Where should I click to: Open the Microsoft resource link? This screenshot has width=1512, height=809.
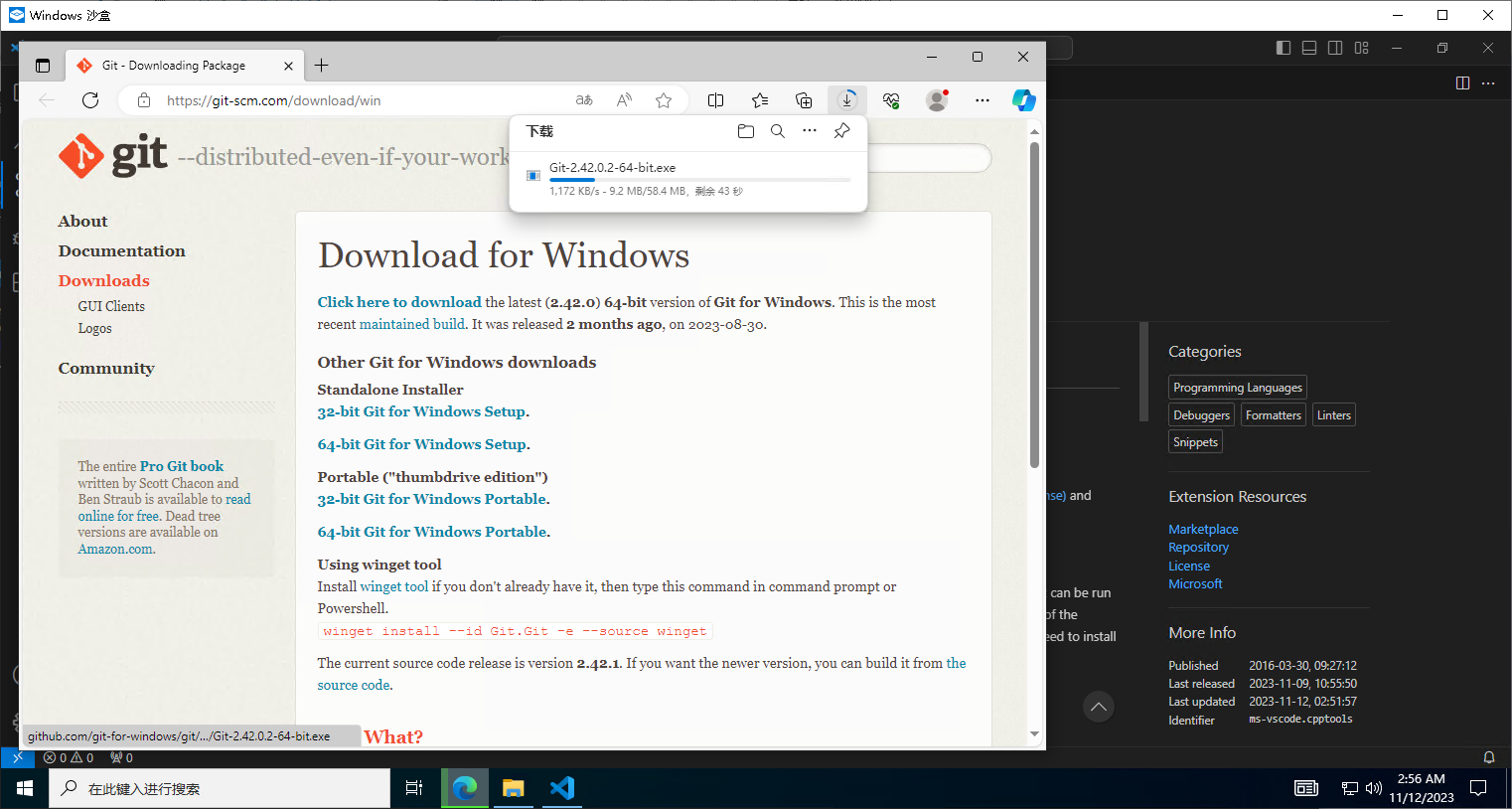[1195, 584]
